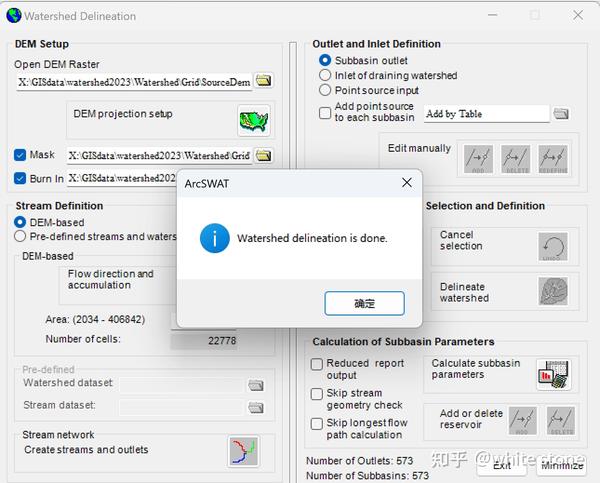
Task: Click Cancel selection undo icon
Action: pos(553,247)
